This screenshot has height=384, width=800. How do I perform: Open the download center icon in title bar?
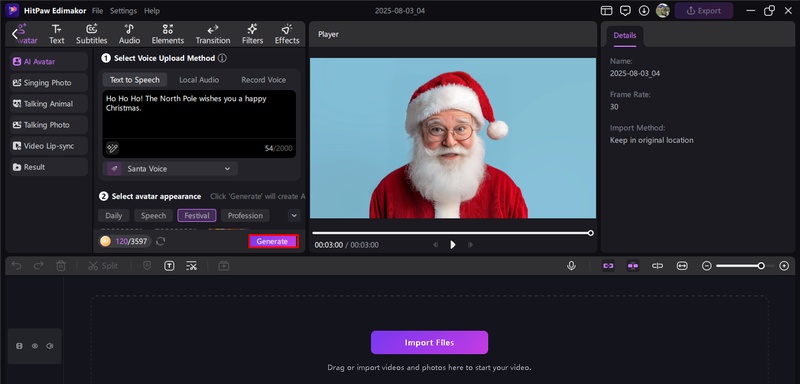644,11
